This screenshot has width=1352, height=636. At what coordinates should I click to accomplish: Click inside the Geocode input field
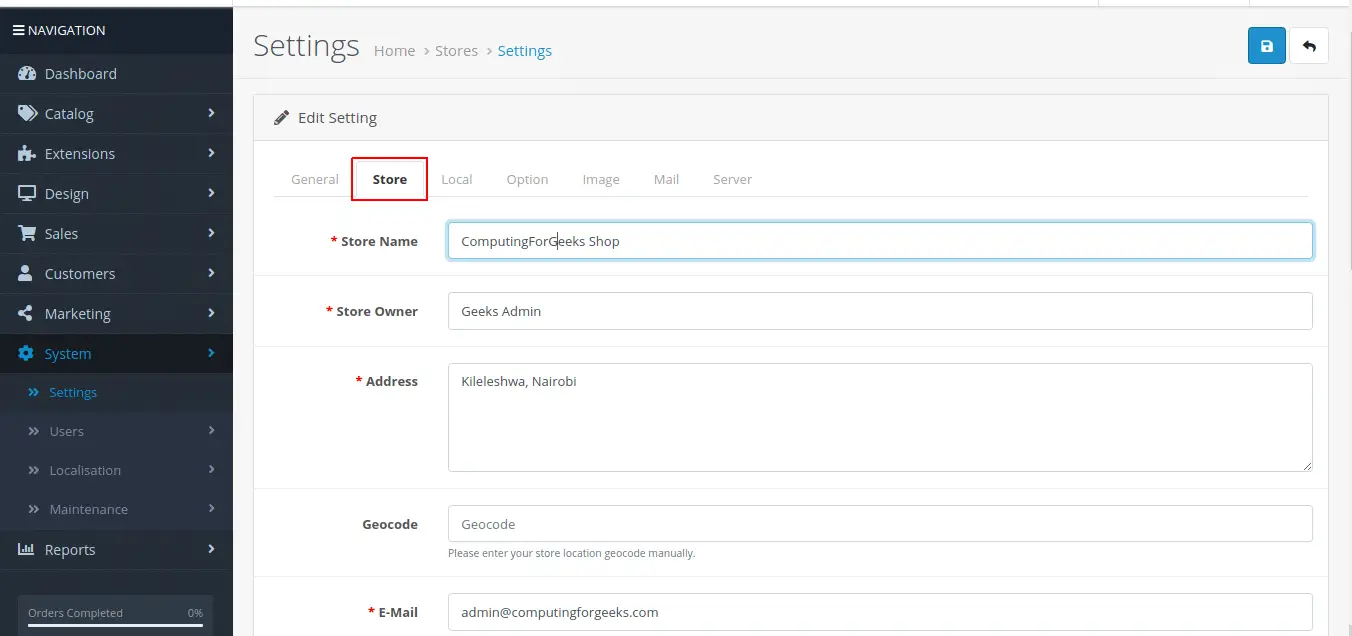[x=880, y=523]
